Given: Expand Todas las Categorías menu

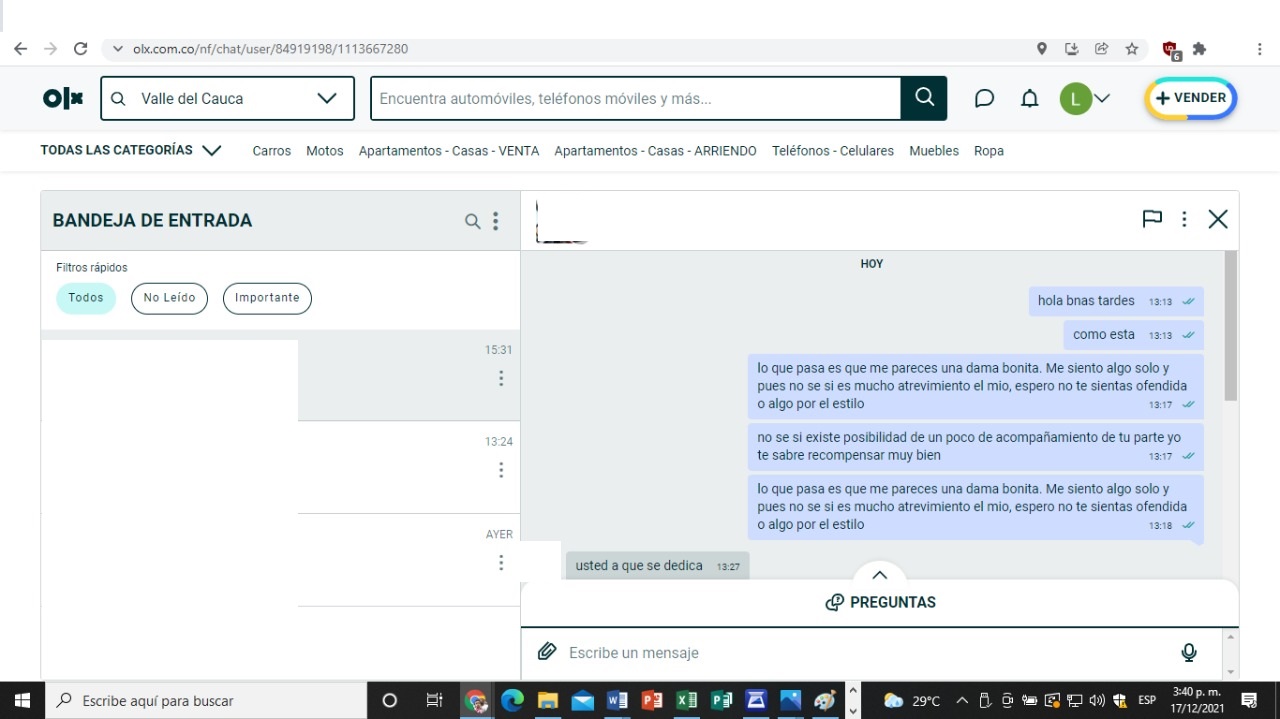Looking at the screenshot, I should click(x=130, y=150).
